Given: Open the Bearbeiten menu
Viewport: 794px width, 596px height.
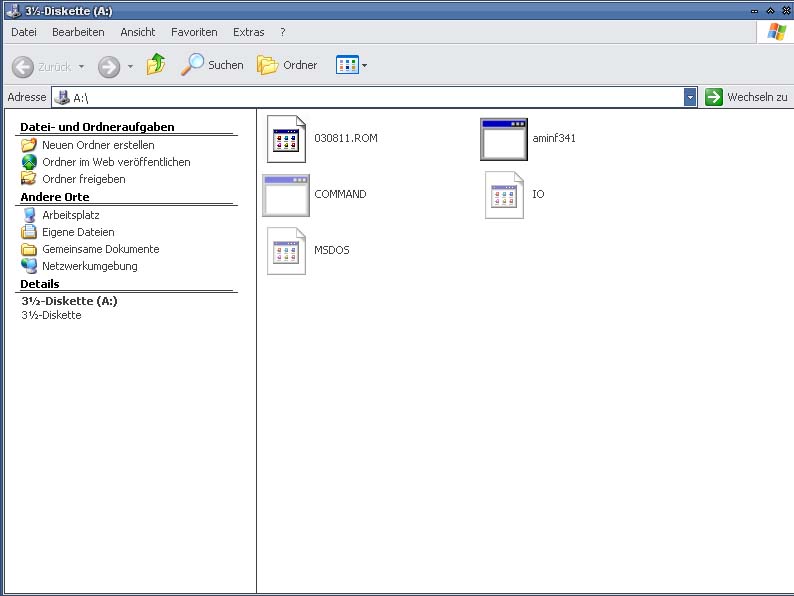Looking at the screenshot, I should 78,32.
